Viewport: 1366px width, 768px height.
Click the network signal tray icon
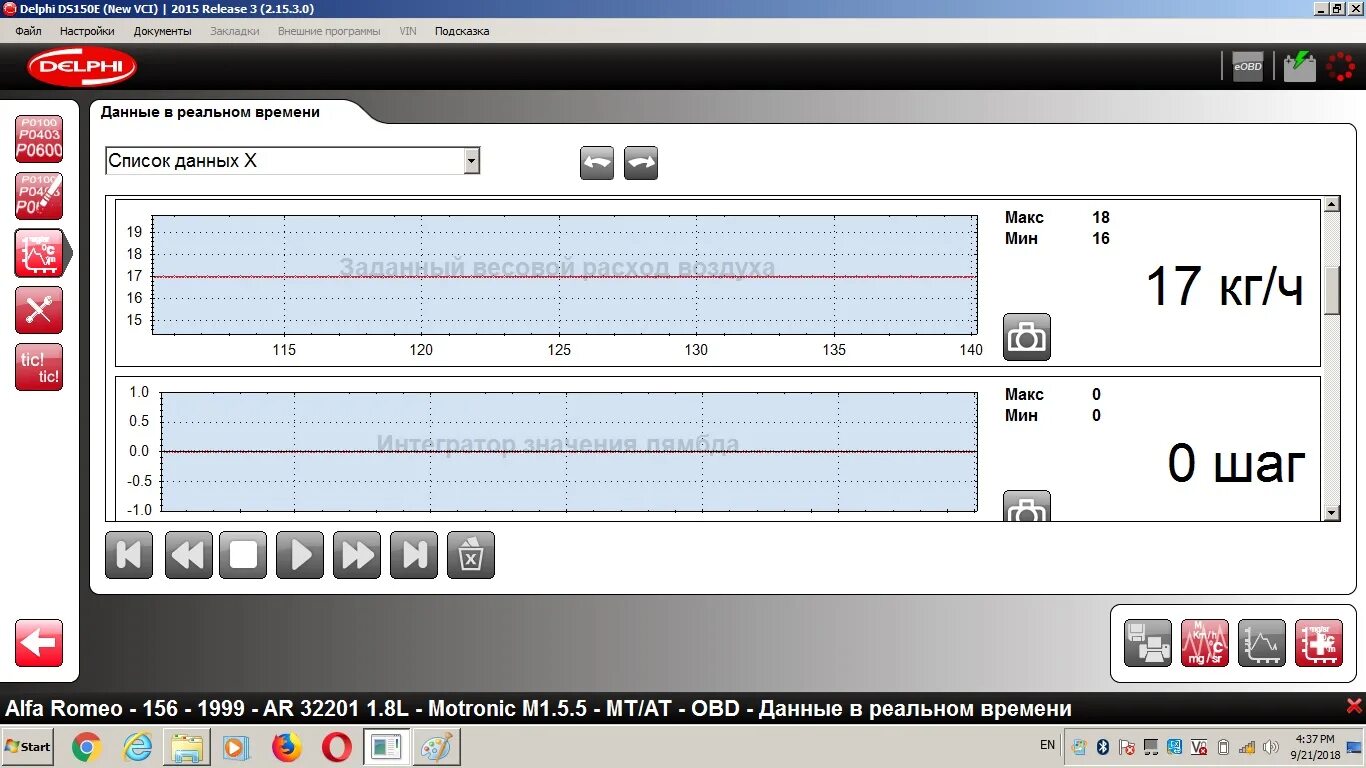(1247, 747)
